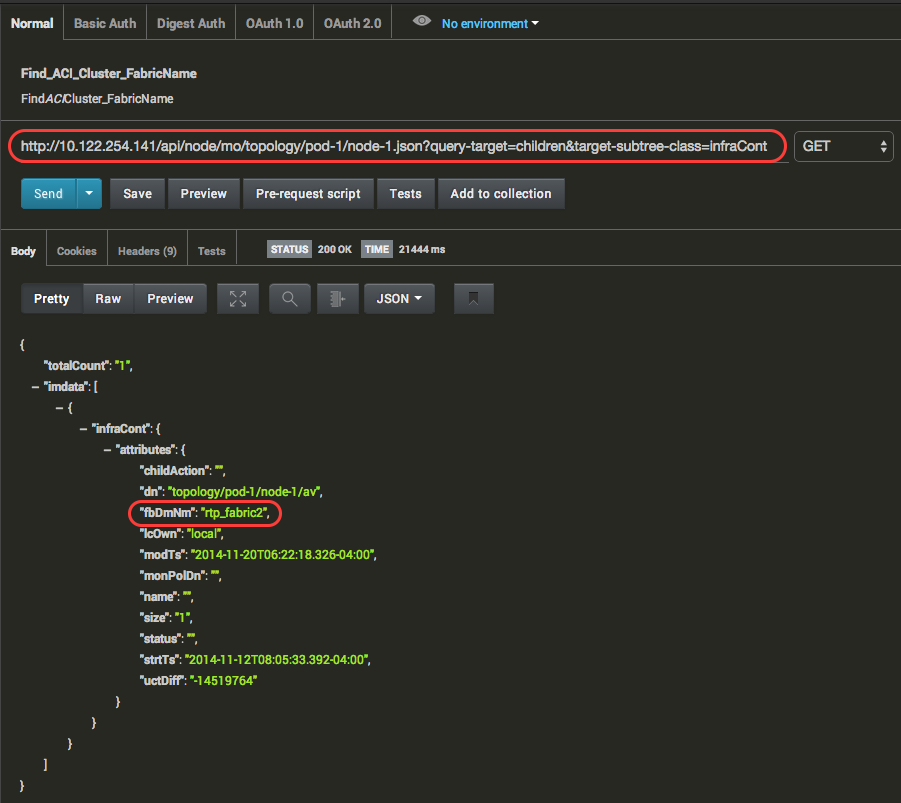
Task: Collapse the first imdata object brace
Action: coord(59,408)
